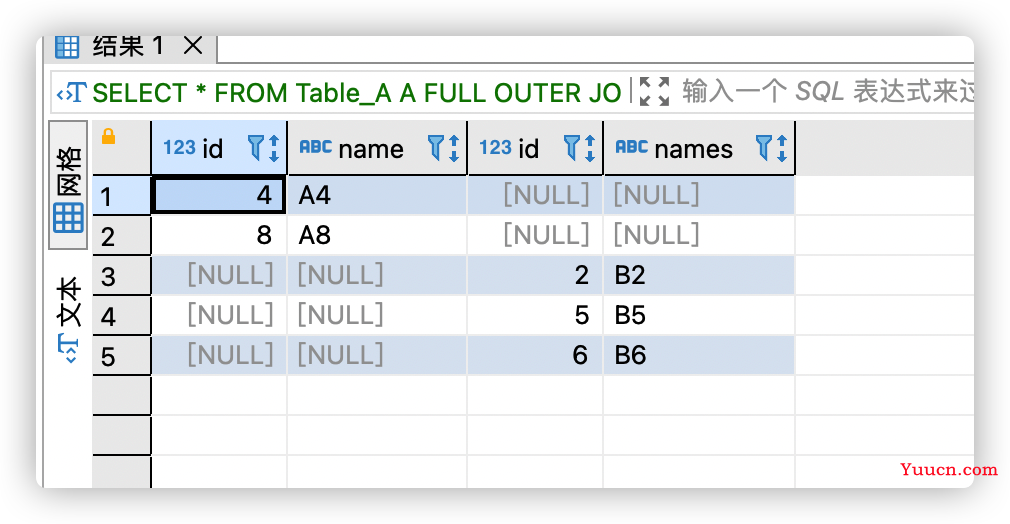Screen dimensions: 1010x524
Task: Open filter icon in names column header
Action: click(763, 148)
